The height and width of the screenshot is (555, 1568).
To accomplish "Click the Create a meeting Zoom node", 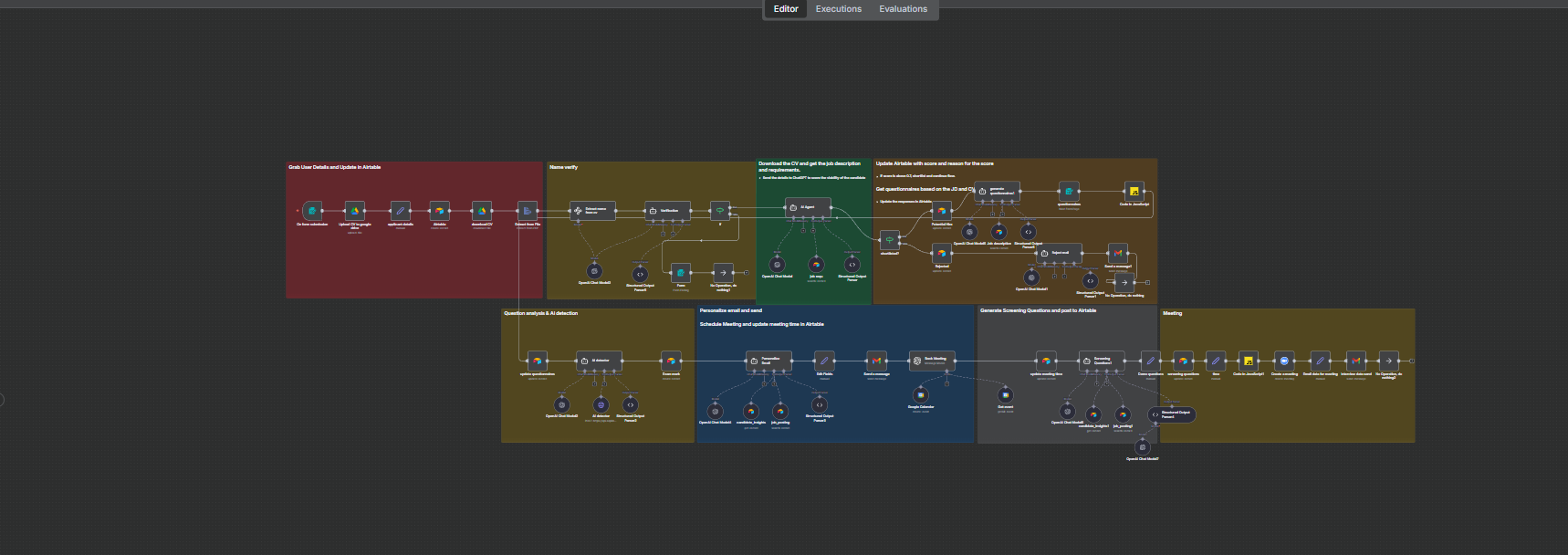I will [x=1284, y=361].
